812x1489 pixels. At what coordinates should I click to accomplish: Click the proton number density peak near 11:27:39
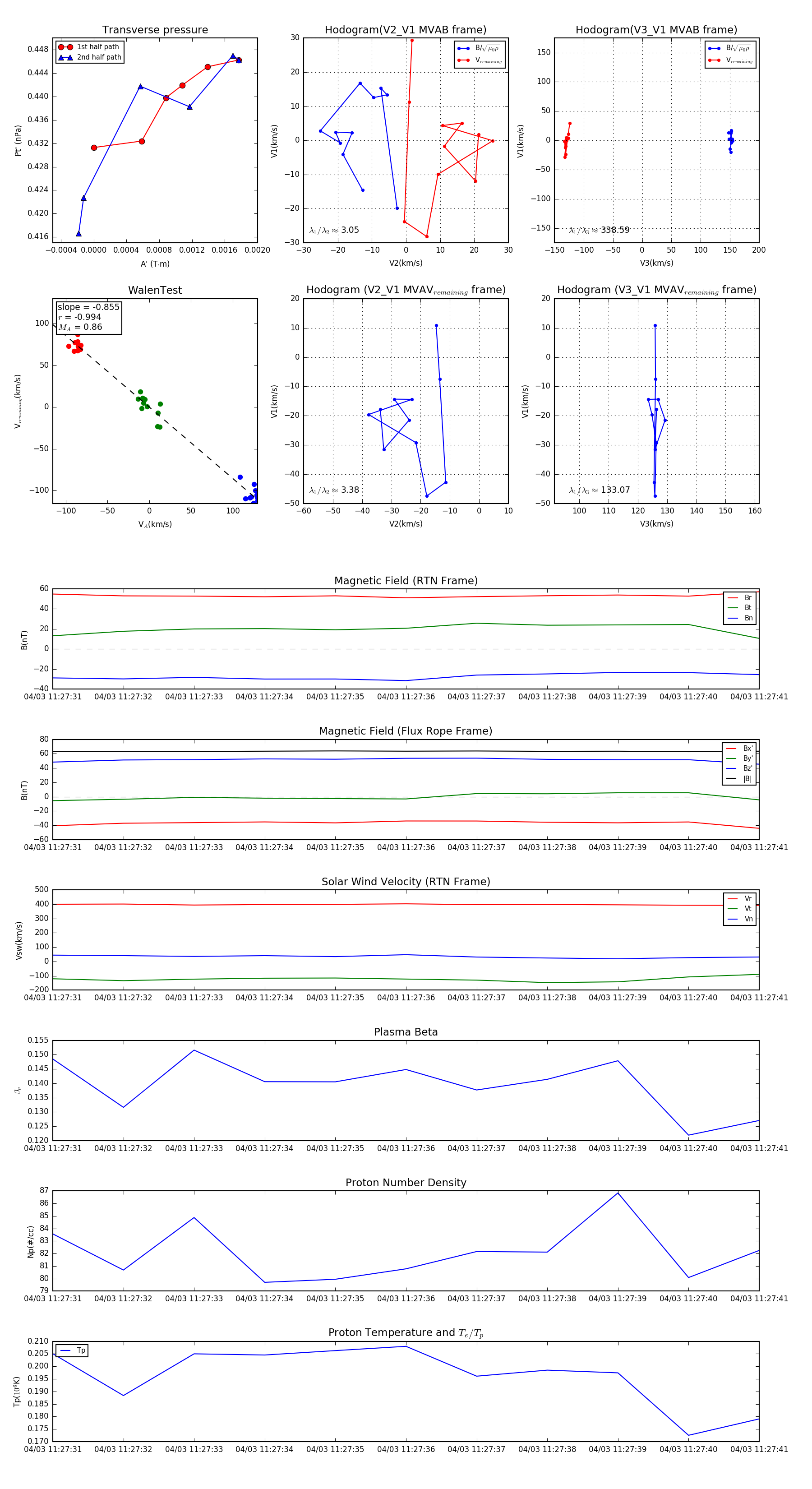(x=618, y=1193)
